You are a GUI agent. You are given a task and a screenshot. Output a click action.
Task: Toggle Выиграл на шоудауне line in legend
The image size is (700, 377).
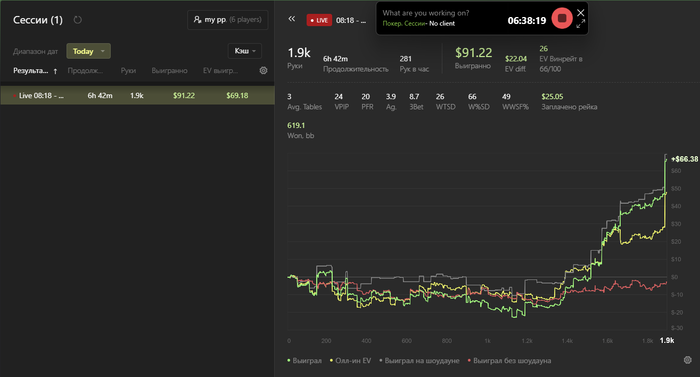click(x=419, y=360)
